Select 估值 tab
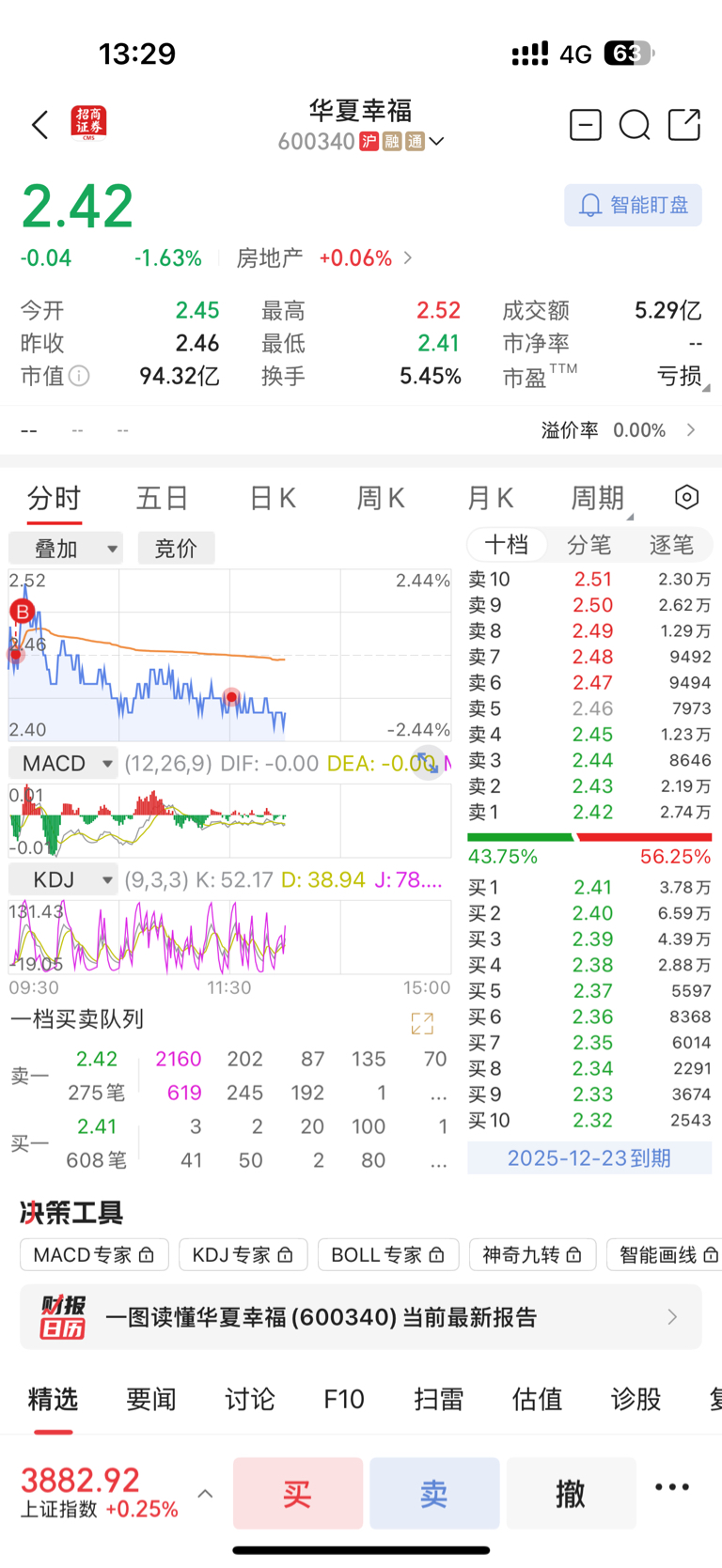 pos(538,1399)
